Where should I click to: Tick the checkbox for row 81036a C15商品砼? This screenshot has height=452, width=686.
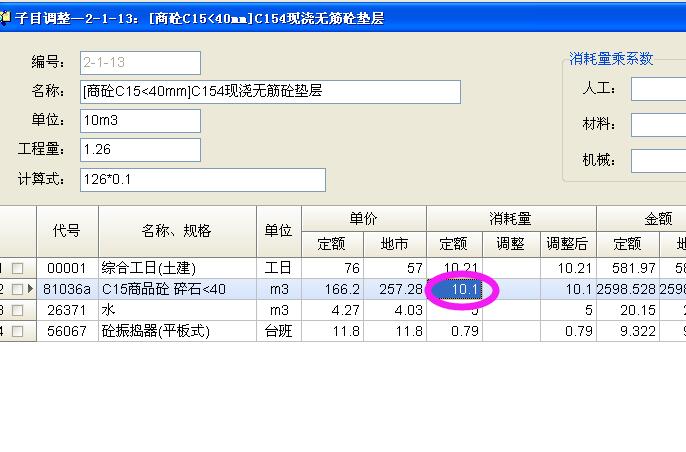(x=18, y=289)
